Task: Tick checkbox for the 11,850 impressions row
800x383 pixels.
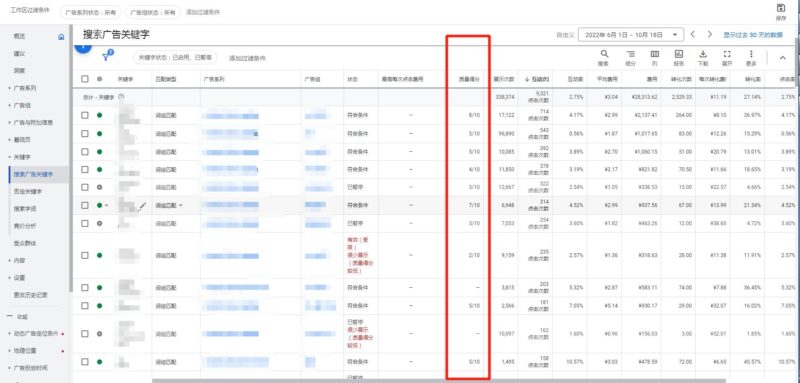Action: pyautogui.click(x=85, y=169)
